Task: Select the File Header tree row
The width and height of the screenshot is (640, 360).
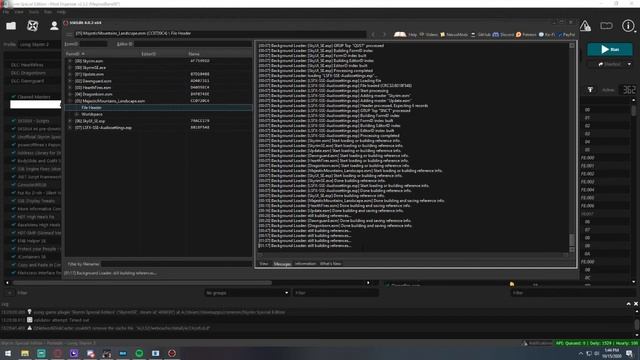Action: (x=158, y=108)
